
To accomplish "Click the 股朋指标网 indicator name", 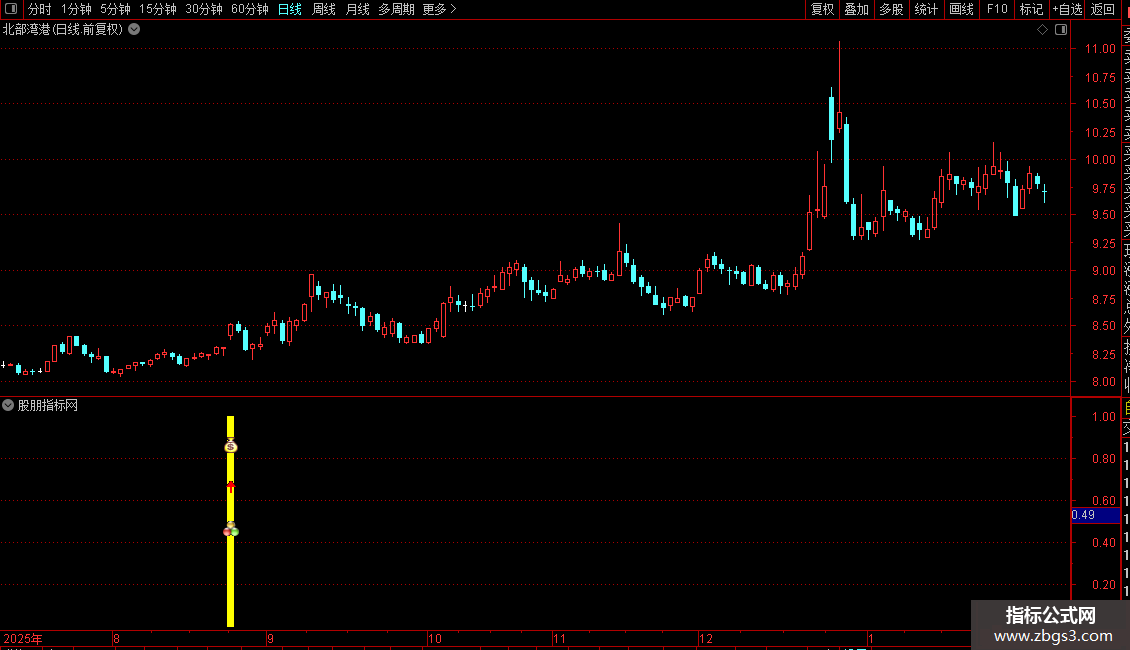I will pyautogui.click(x=48, y=405).
